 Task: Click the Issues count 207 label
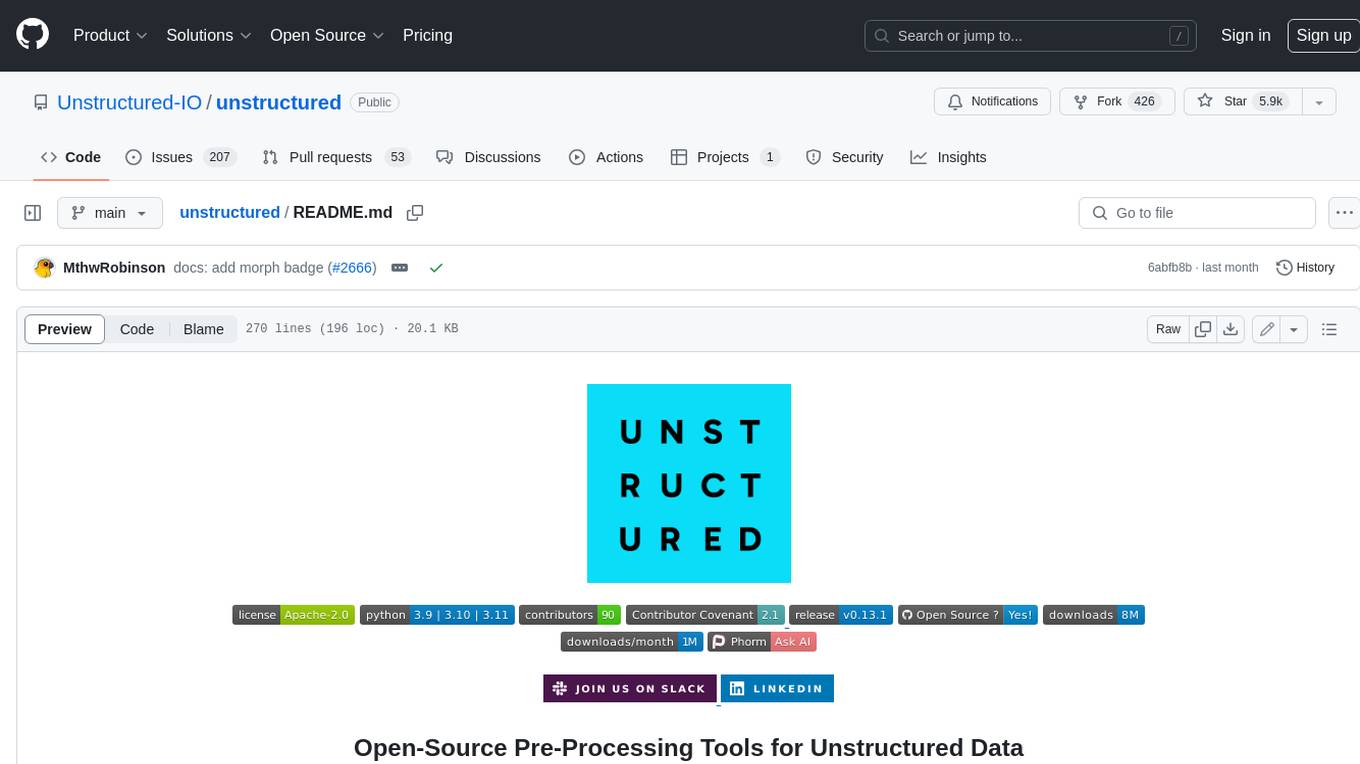tap(220, 157)
